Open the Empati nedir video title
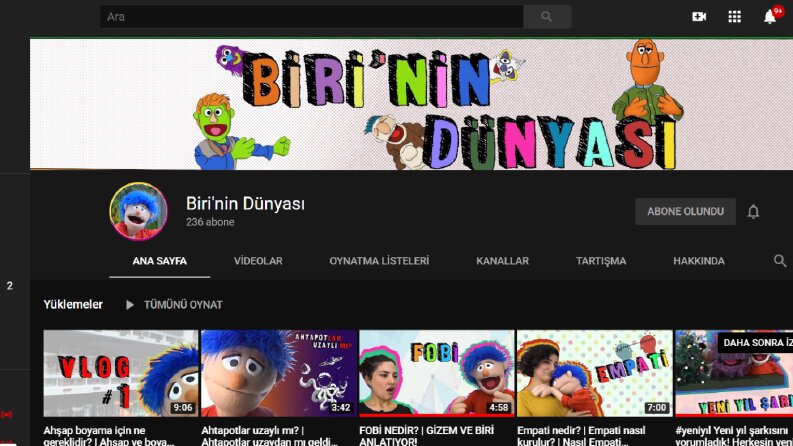Image resolution: width=793 pixels, height=446 pixels. tap(581, 435)
